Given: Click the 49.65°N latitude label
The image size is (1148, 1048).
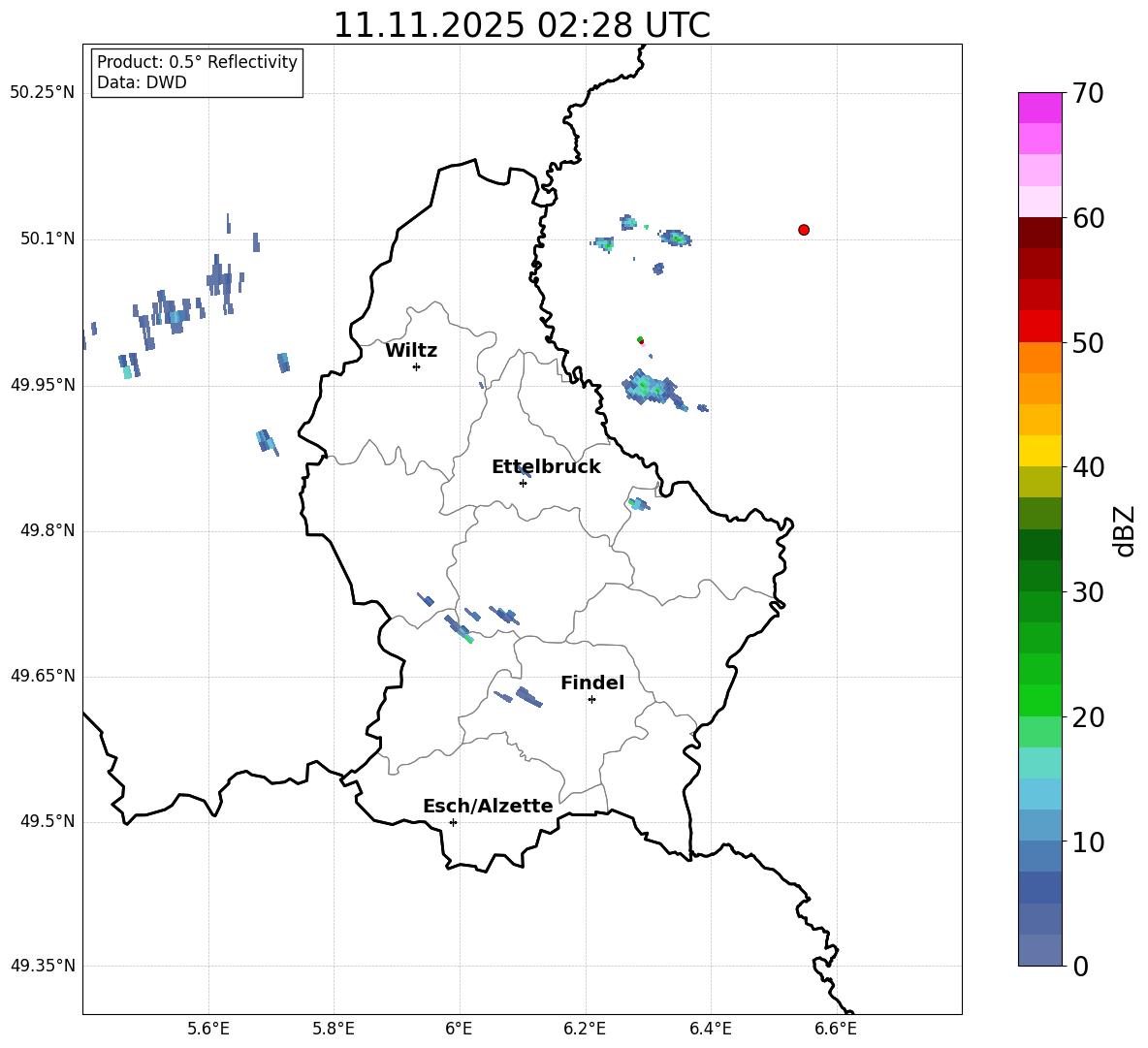Looking at the screenshot, I should tap(43, 676).
